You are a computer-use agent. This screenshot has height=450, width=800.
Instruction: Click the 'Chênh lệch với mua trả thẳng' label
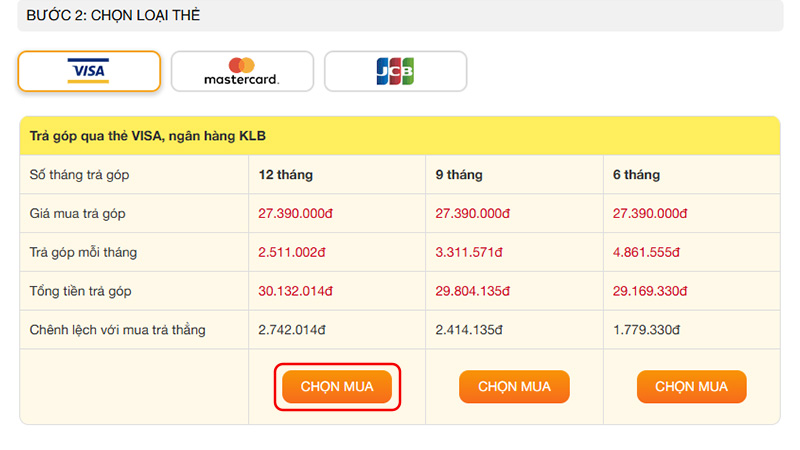(118, 330)
